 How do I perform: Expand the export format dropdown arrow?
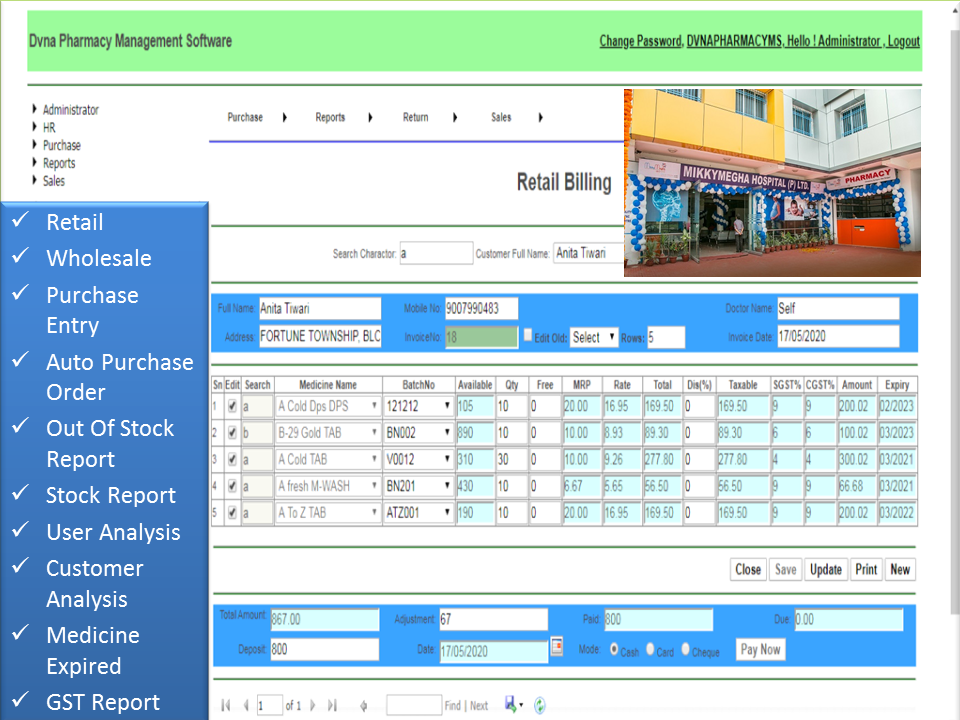click(x=522, y=705)
